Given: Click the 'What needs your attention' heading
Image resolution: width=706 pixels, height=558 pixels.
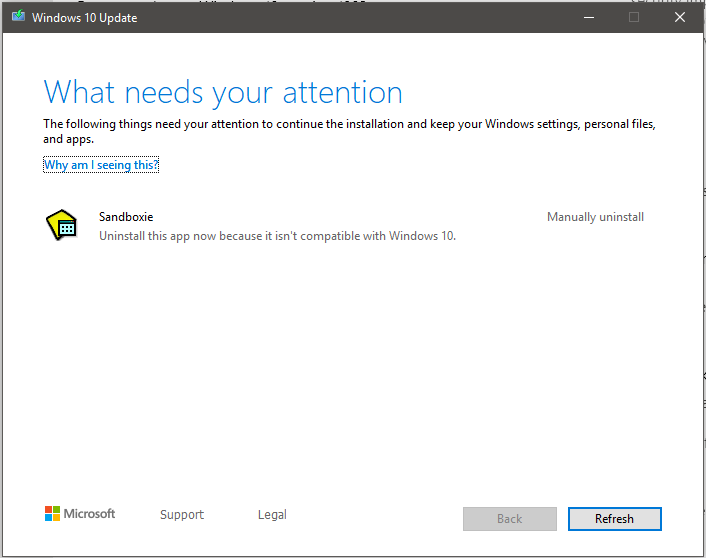Looking at the screenshot, I should point(223,93).
